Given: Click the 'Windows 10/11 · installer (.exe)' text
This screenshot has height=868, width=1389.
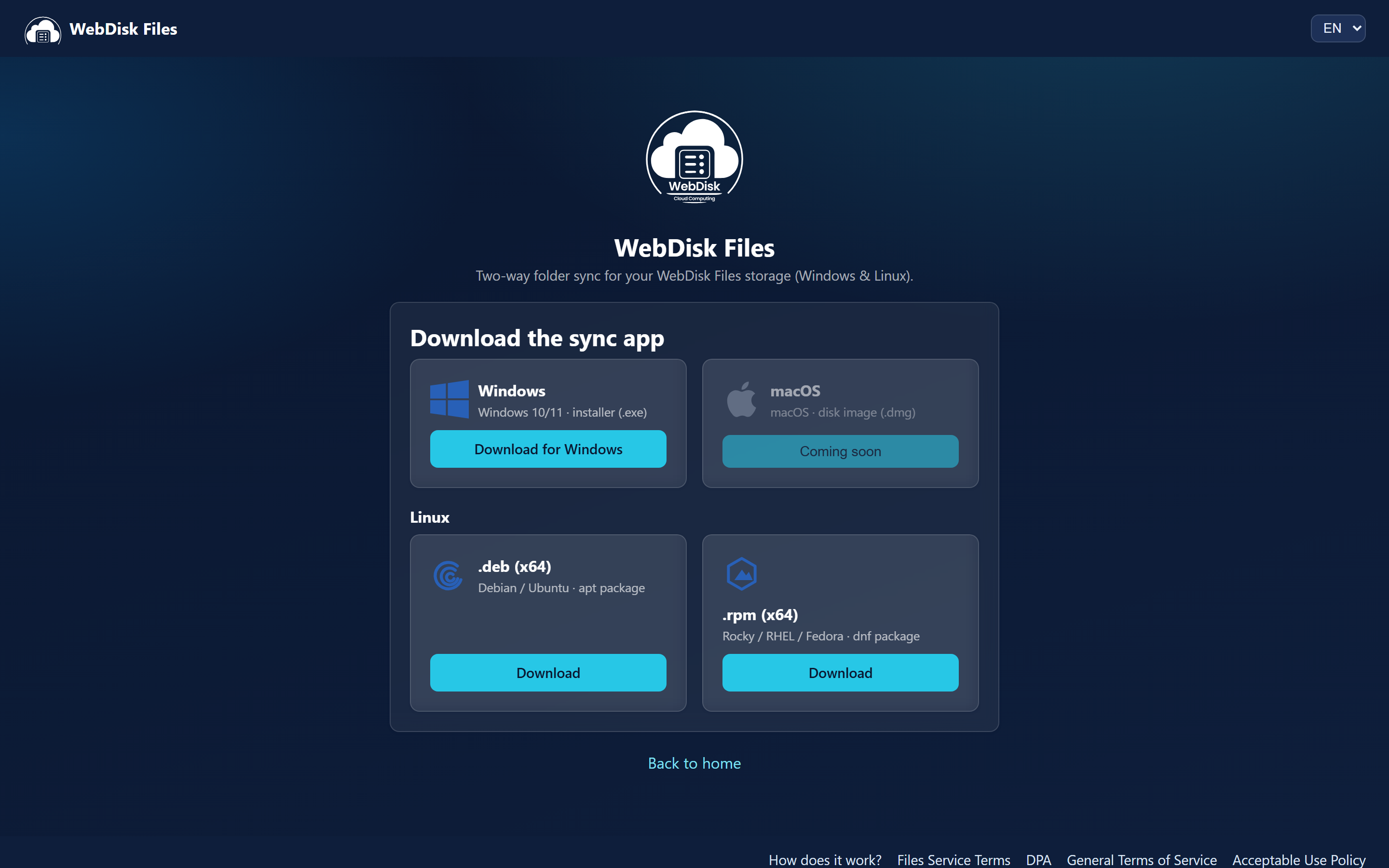Looking at the screenshot, I should [562, 412].
